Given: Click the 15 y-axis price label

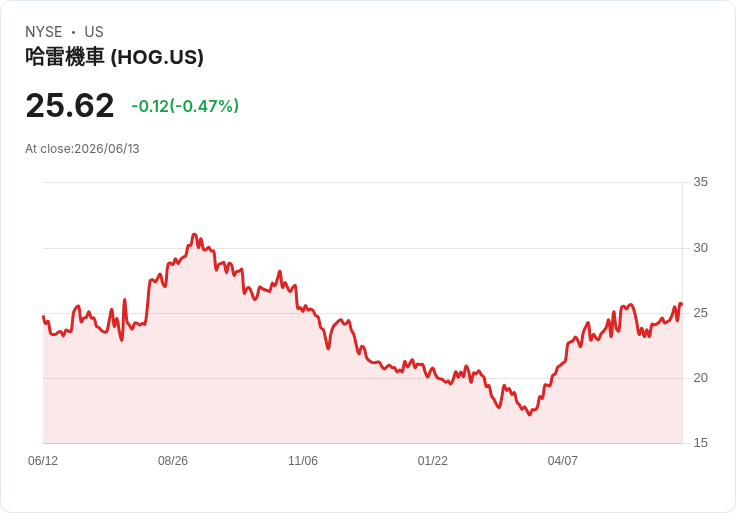Looking at the screenshot, I should [700, 443].
